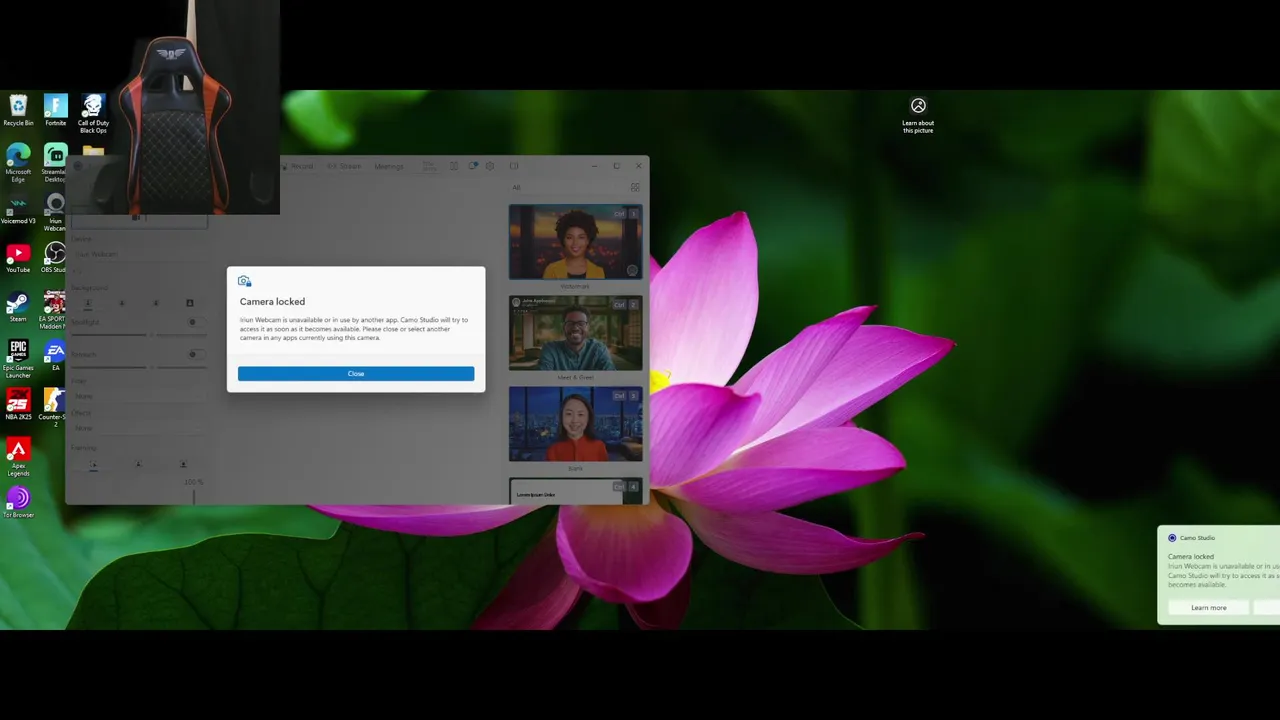The height and width of the screenshot is (720, 1280).
Task: Launch OBS Studio from desktop
Action: (x=55, y=259)
